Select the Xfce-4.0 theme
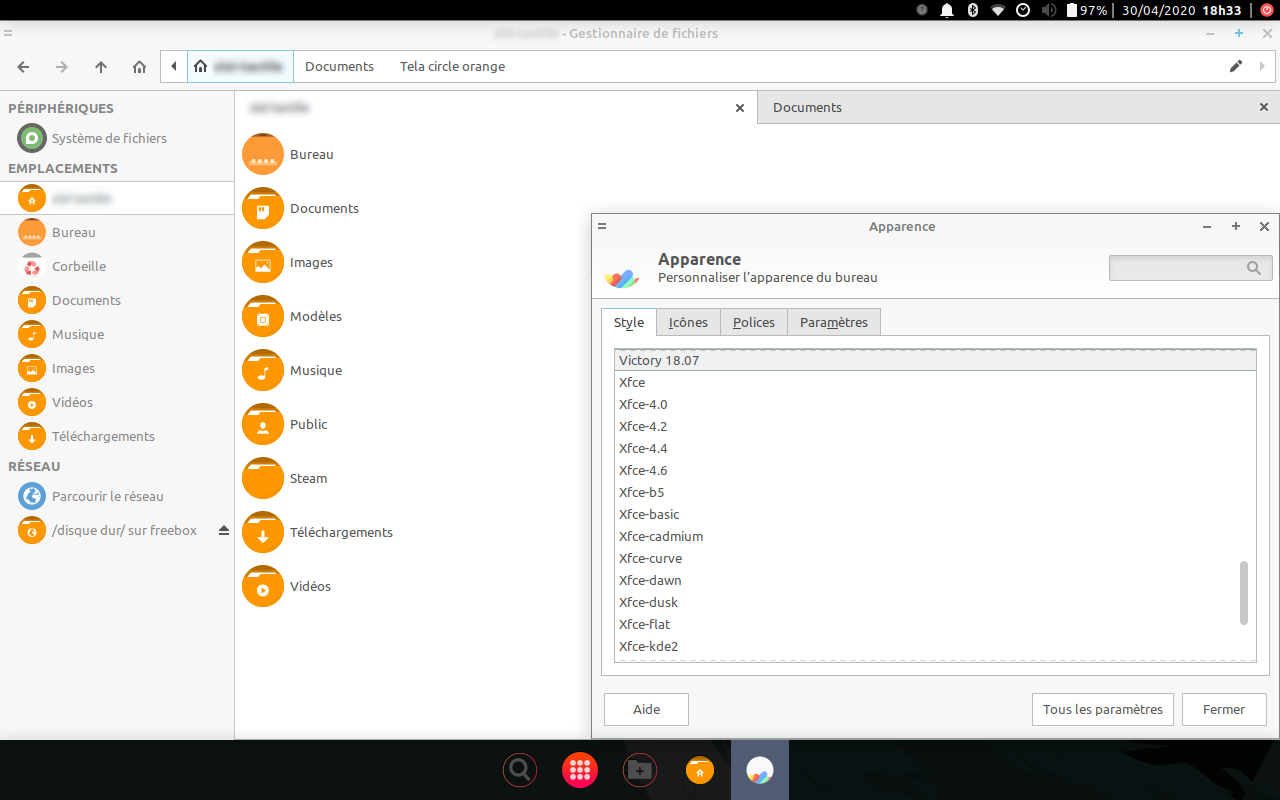This screenshot has width=1280, height=800. click(x=935, y=404)
